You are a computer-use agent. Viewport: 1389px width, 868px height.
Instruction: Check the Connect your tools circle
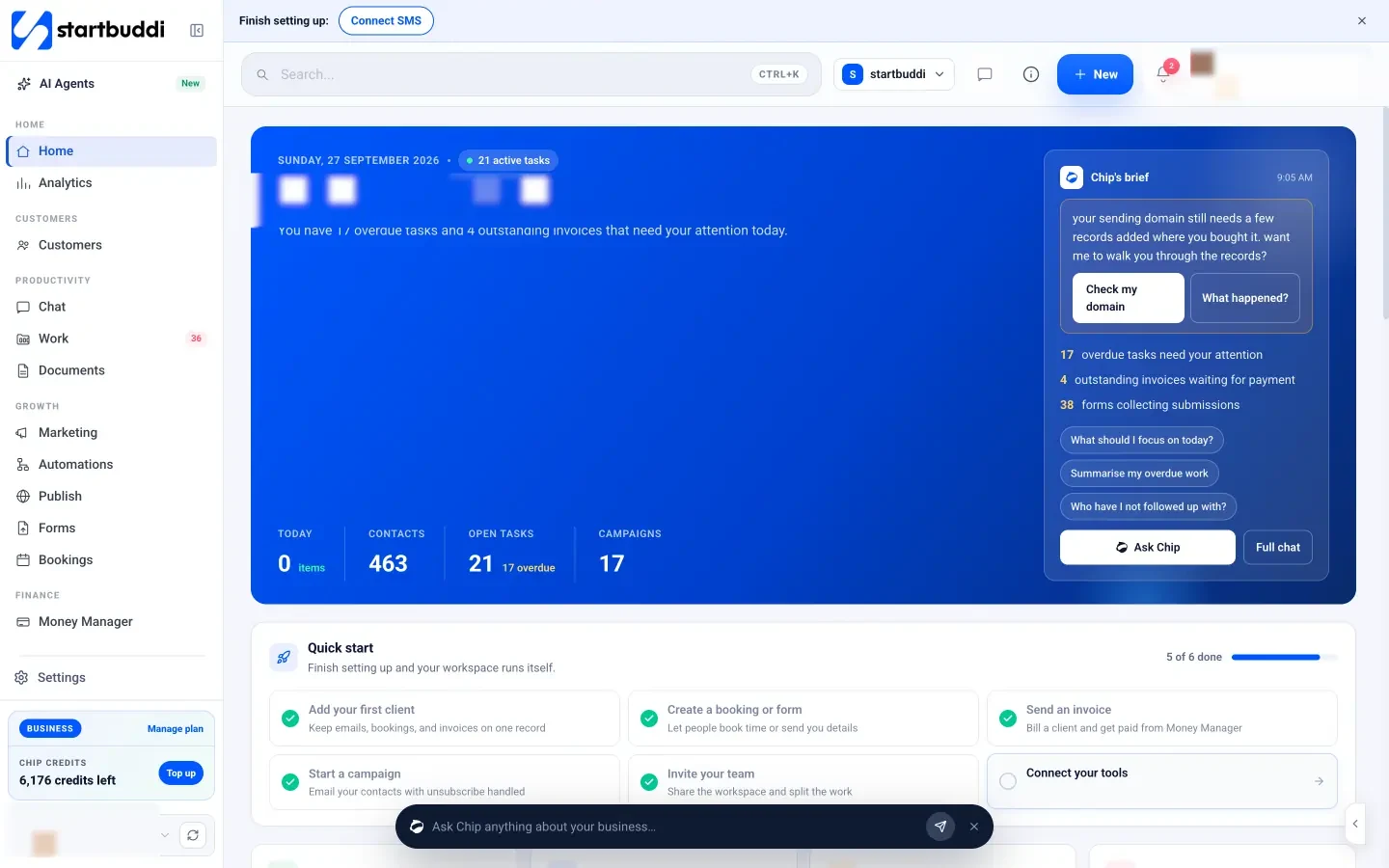1008,782
